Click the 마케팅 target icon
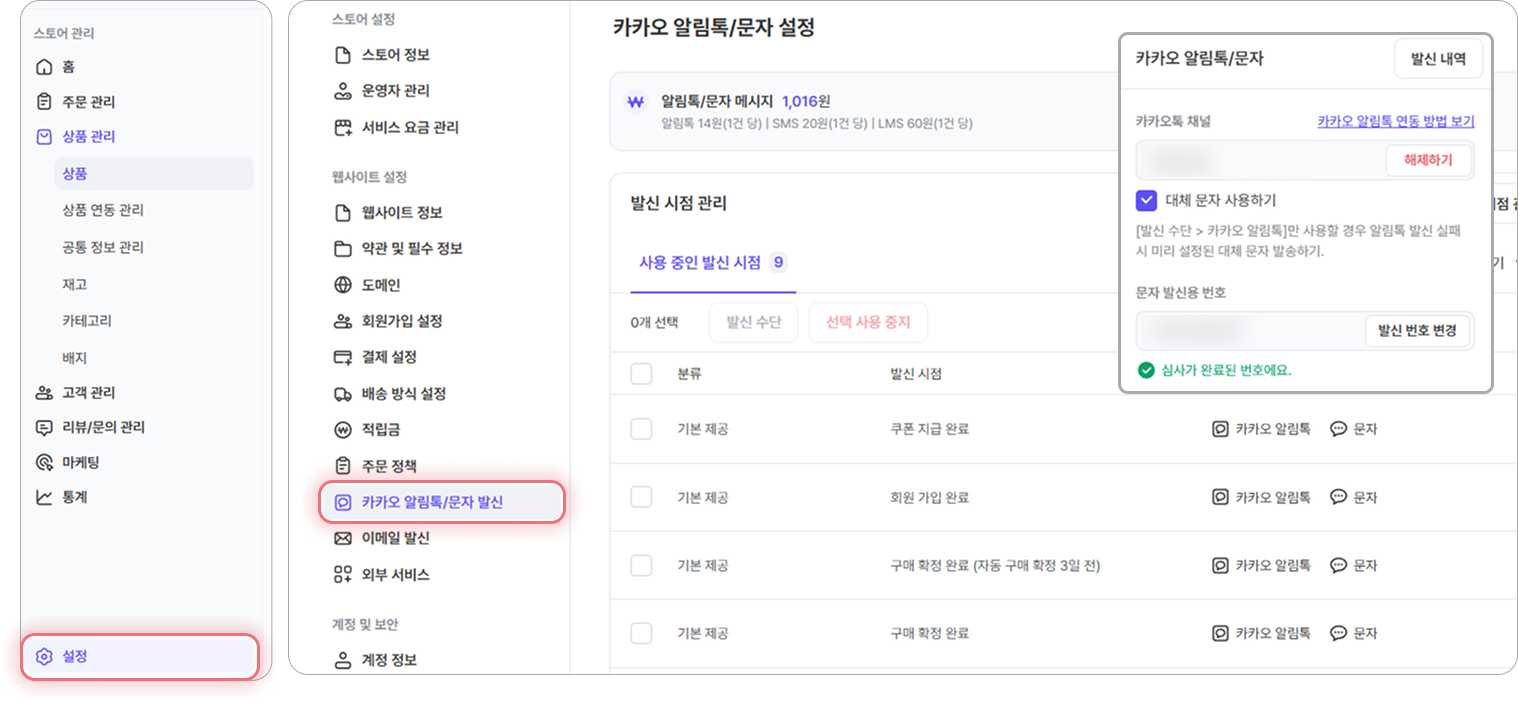This screenshot has width=1518, height=701. tap(44, 462)
